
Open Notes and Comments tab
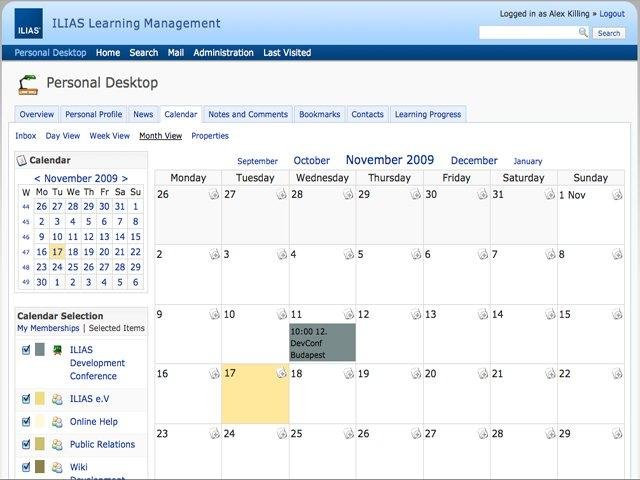pos(248,114)
